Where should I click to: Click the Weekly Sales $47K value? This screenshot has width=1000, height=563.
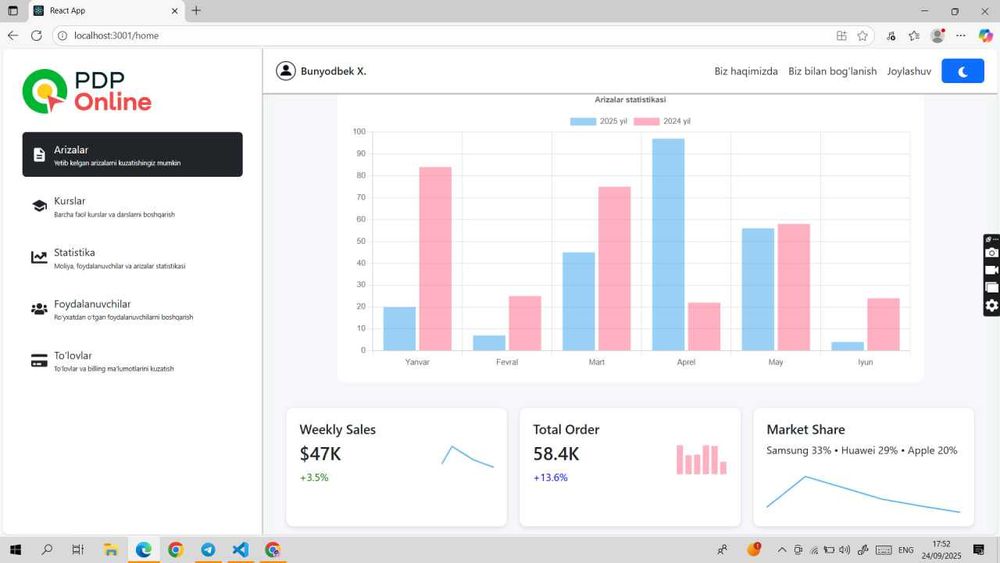coord(320,454)
